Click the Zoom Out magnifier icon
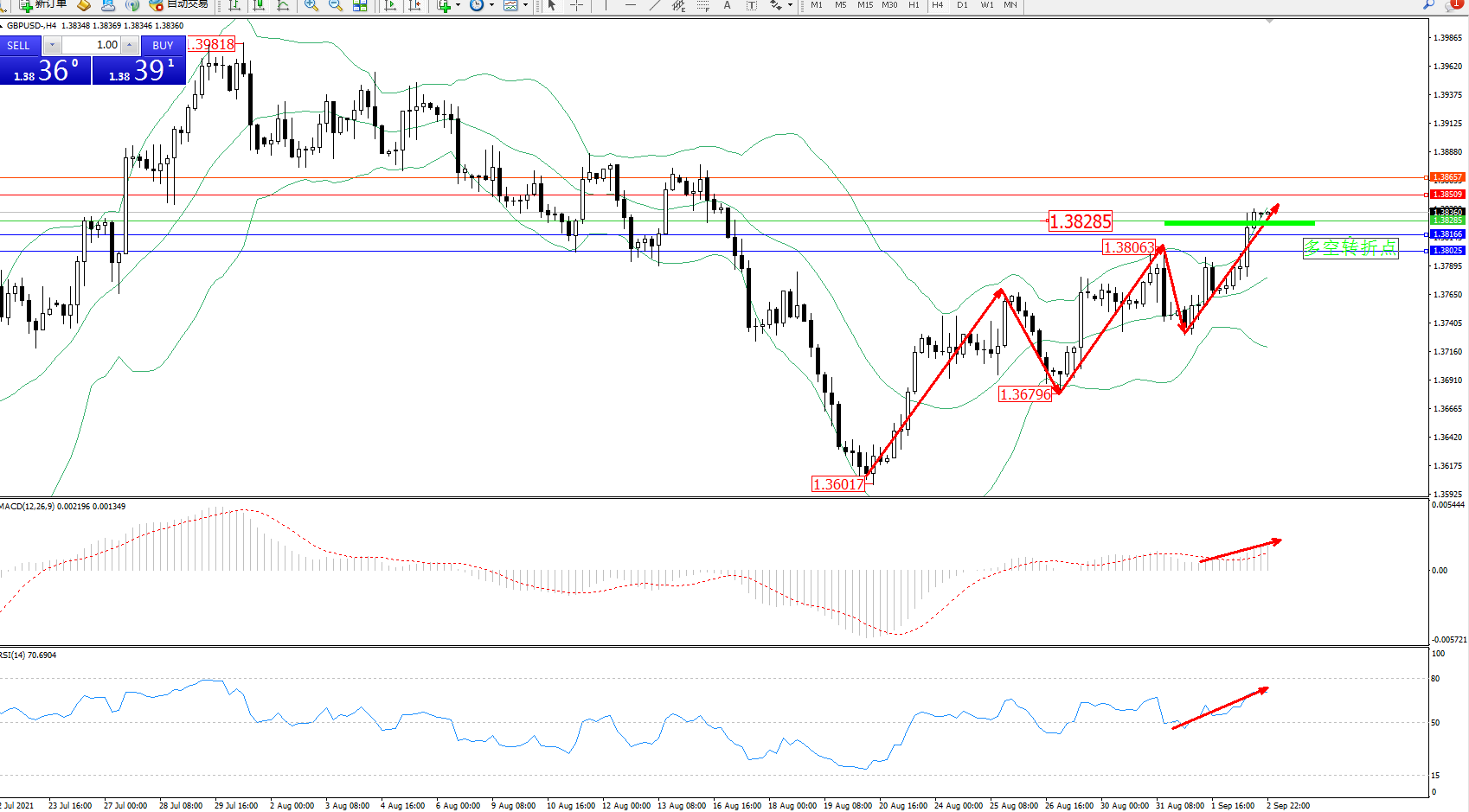This screenshot has height=812, width=1469. point(336,5)
